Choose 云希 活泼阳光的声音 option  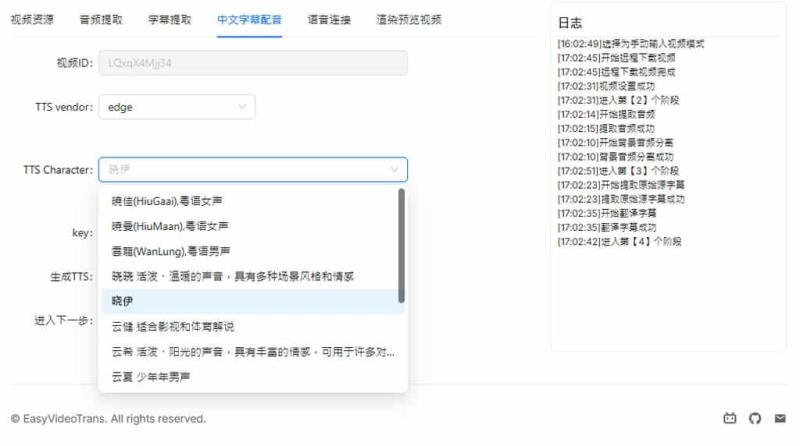pos(253,352)
